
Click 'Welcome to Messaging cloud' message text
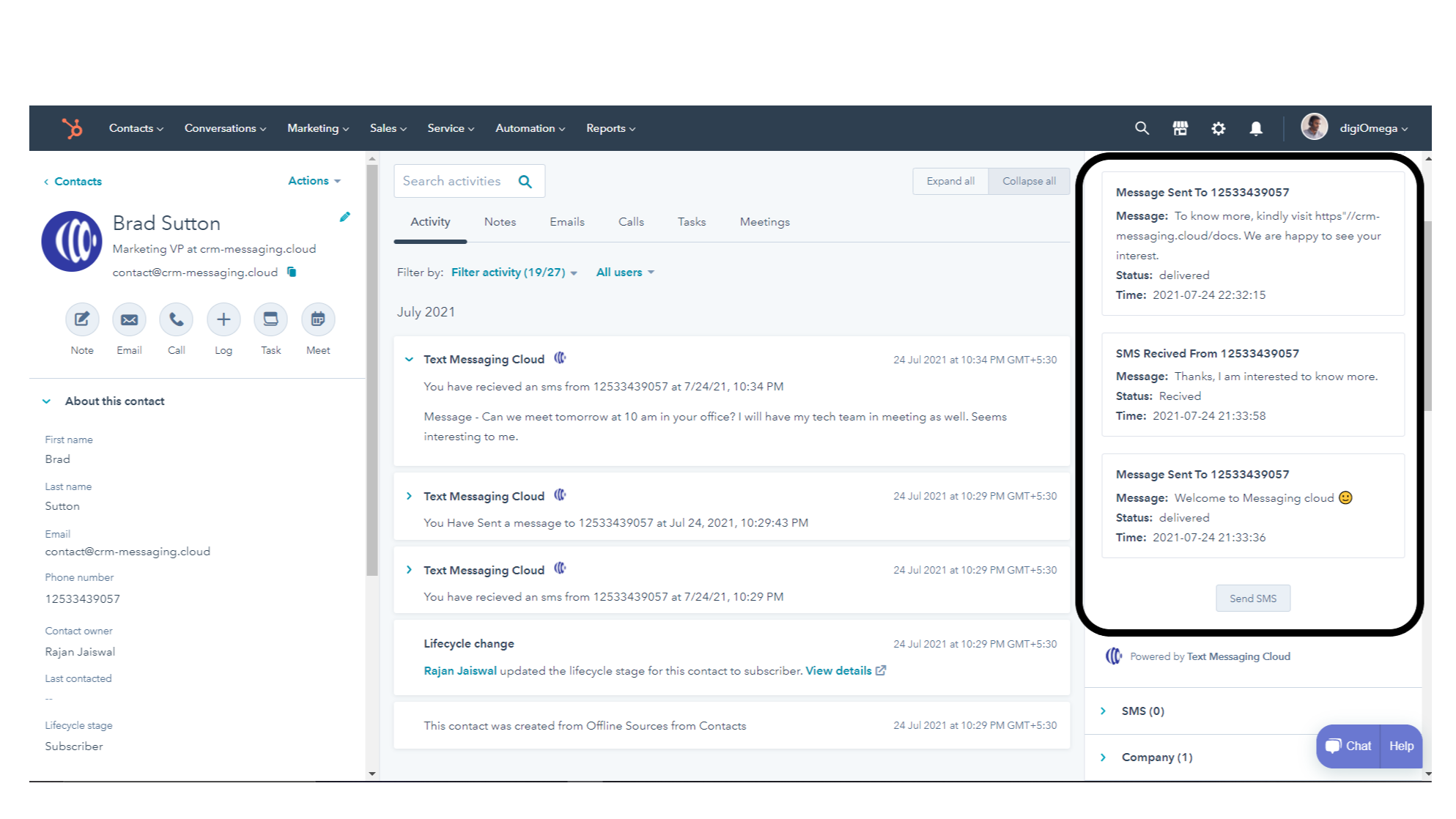coord(1254,498)
